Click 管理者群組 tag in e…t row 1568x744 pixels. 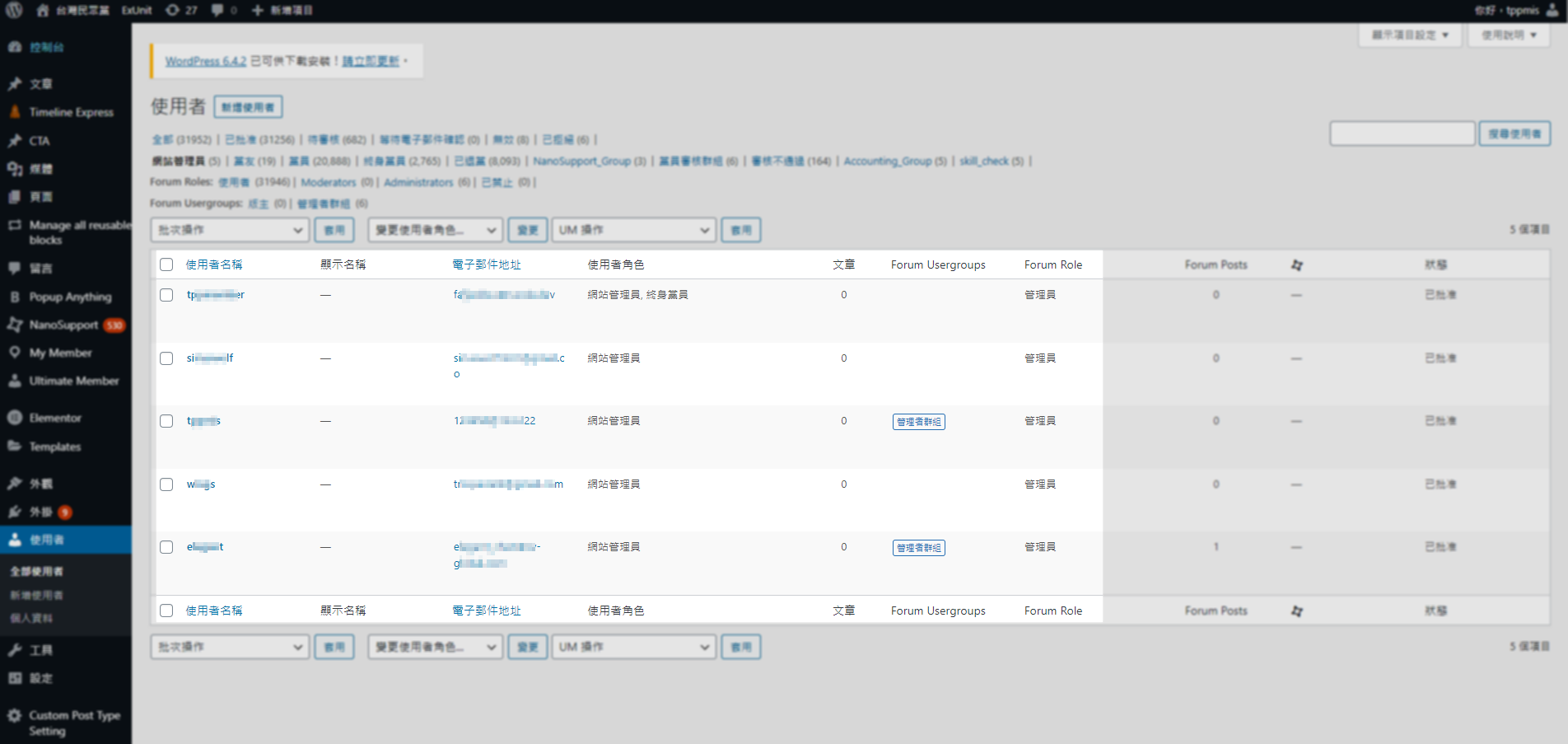(918, 548)
